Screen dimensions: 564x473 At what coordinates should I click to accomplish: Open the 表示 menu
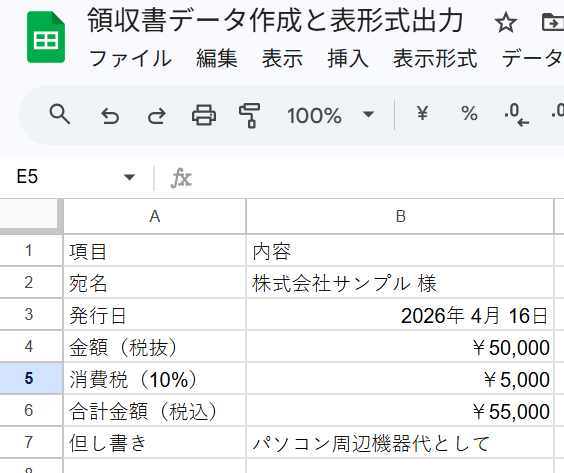pos(282,58)
